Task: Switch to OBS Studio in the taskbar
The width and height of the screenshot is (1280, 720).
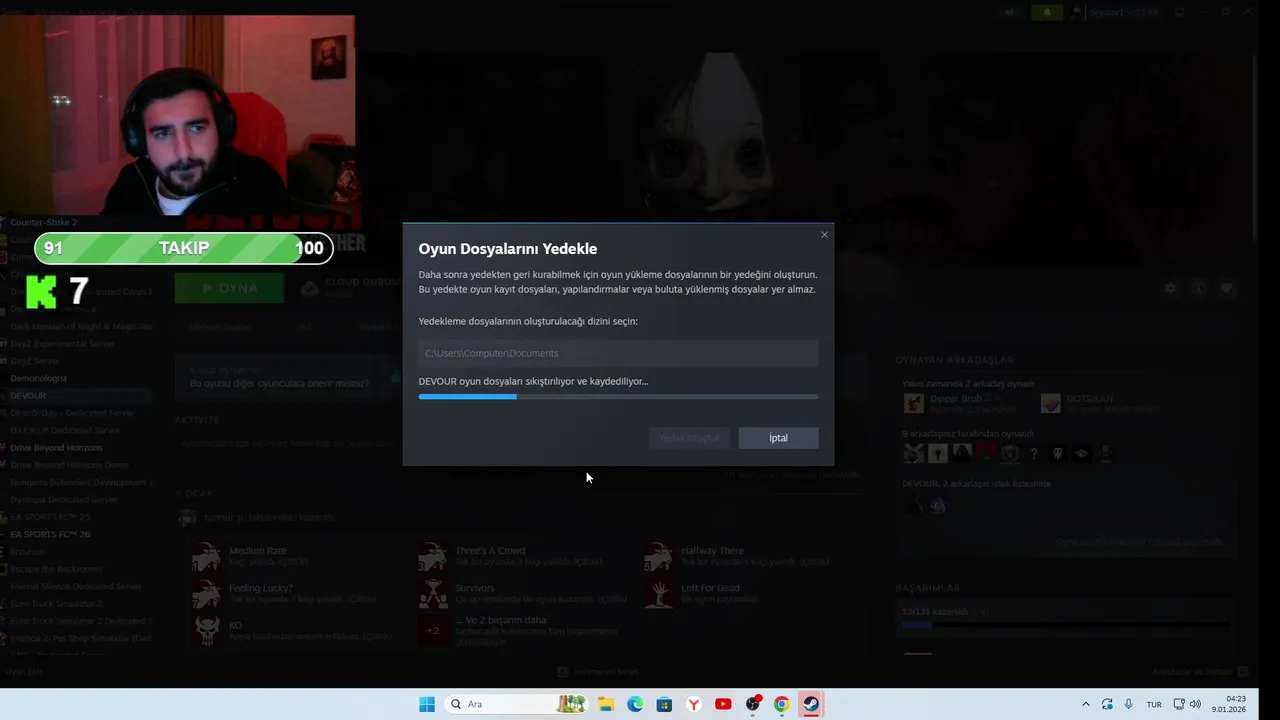Action: [753, 704]
